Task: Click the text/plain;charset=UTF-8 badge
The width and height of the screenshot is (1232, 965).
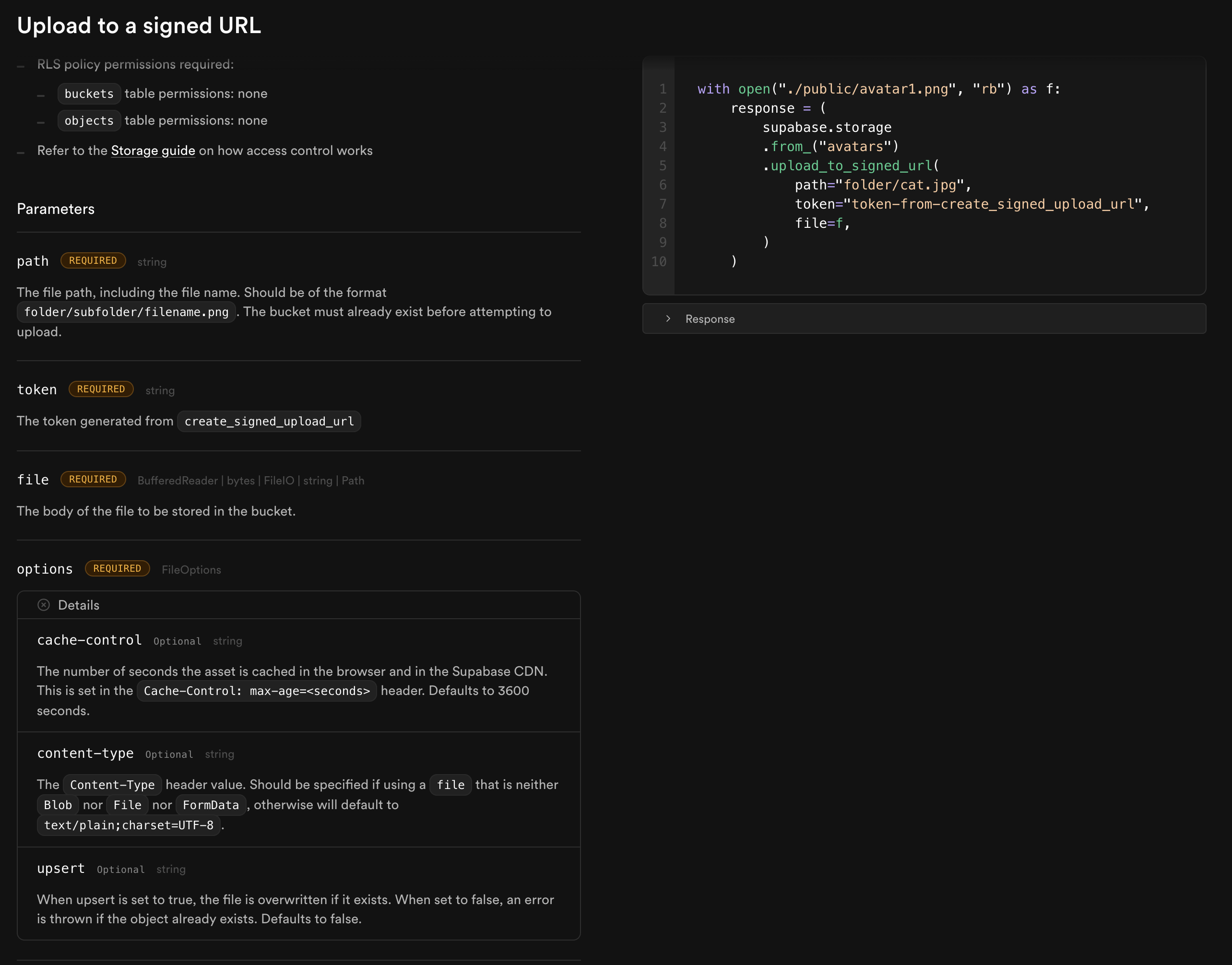Action: click(x=129, y=825)
